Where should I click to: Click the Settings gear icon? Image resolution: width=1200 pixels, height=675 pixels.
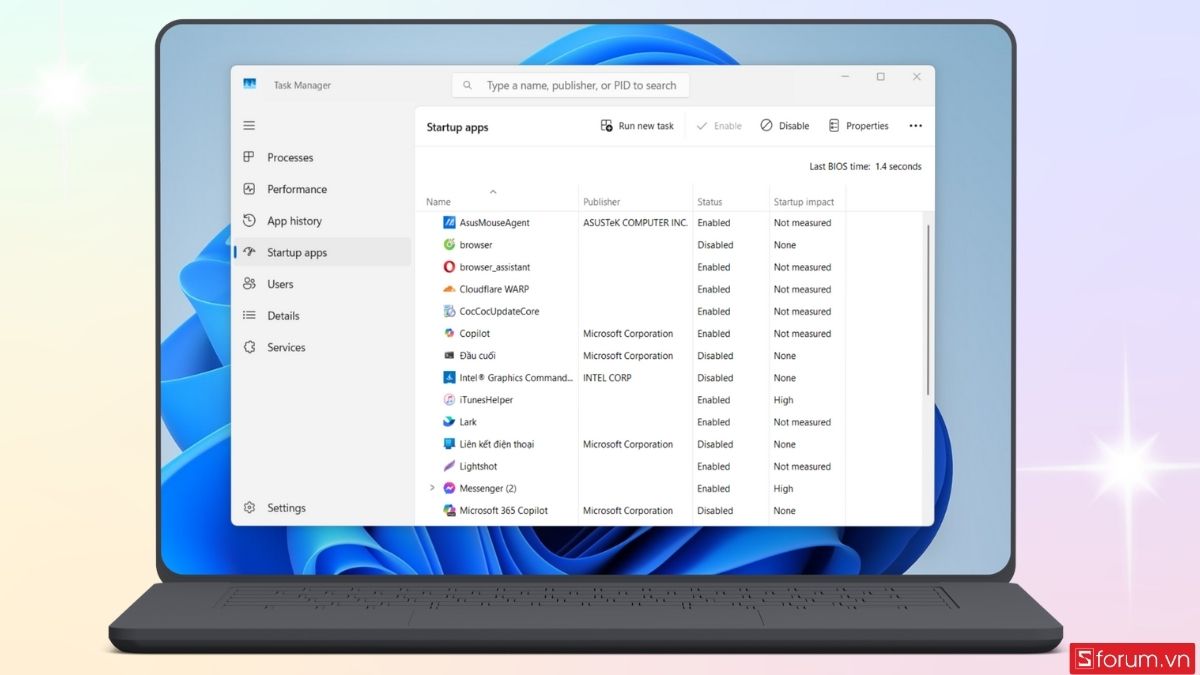(249, 508)
